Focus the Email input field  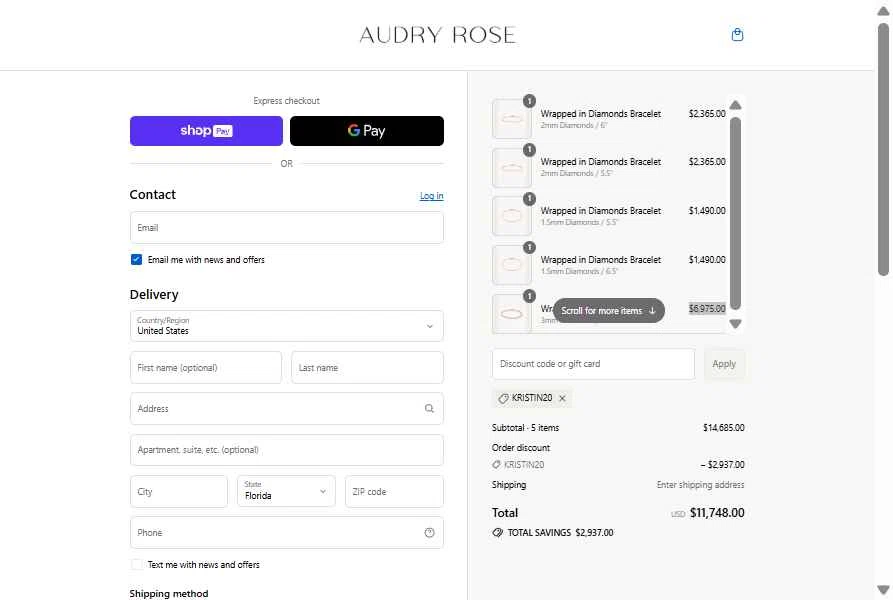[286, 228]
